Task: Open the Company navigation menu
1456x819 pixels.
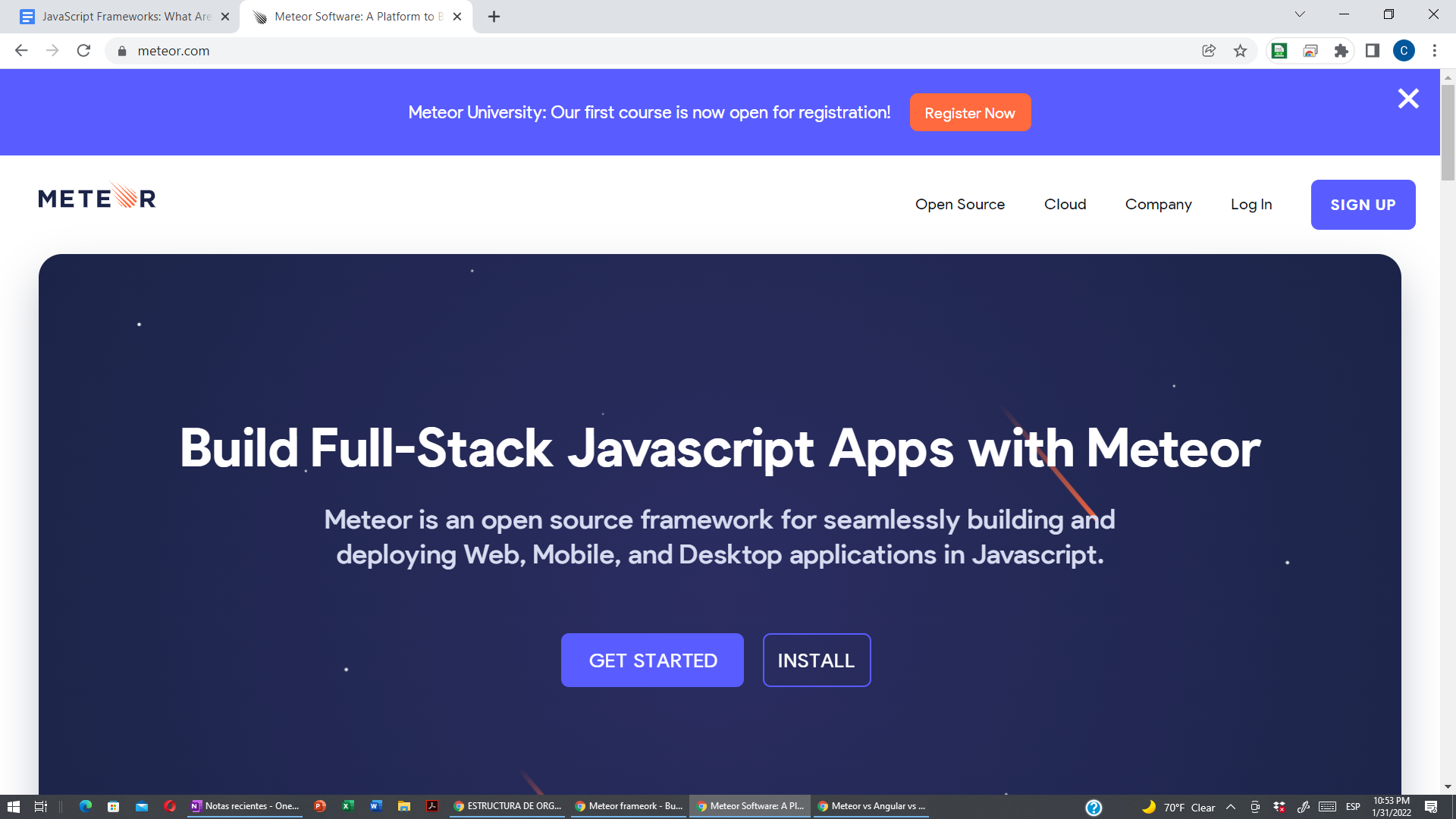Action: pos(1158,205)
